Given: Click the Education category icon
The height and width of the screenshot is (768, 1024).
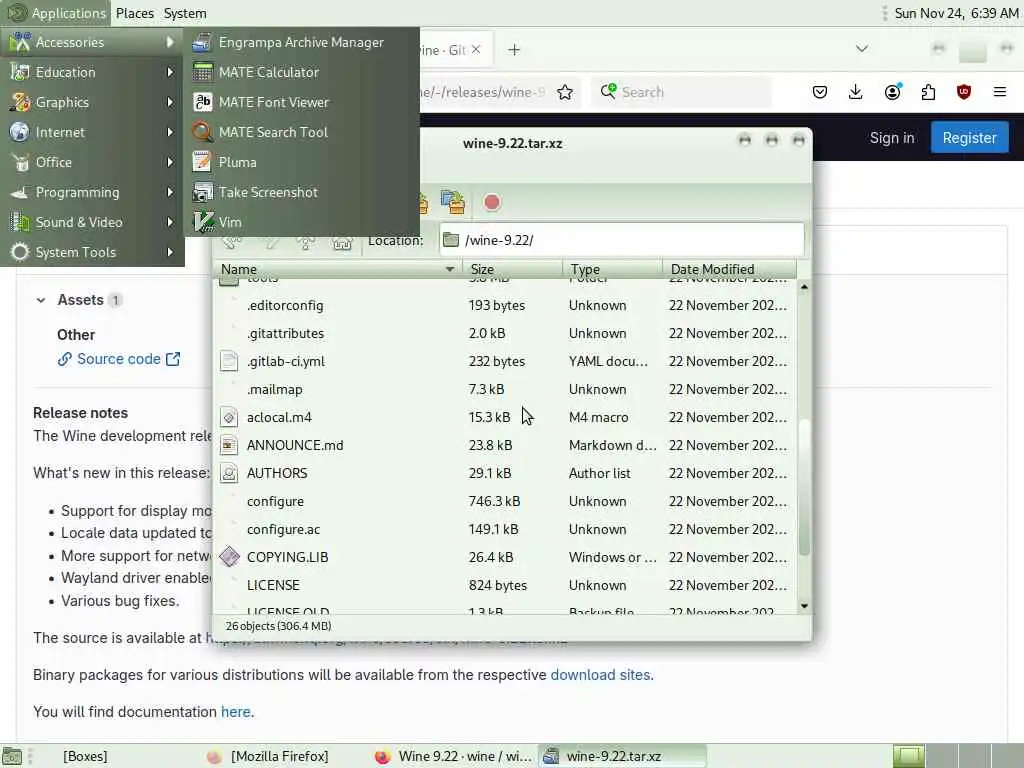Looking at the screenshot, I should pos(20,72).
